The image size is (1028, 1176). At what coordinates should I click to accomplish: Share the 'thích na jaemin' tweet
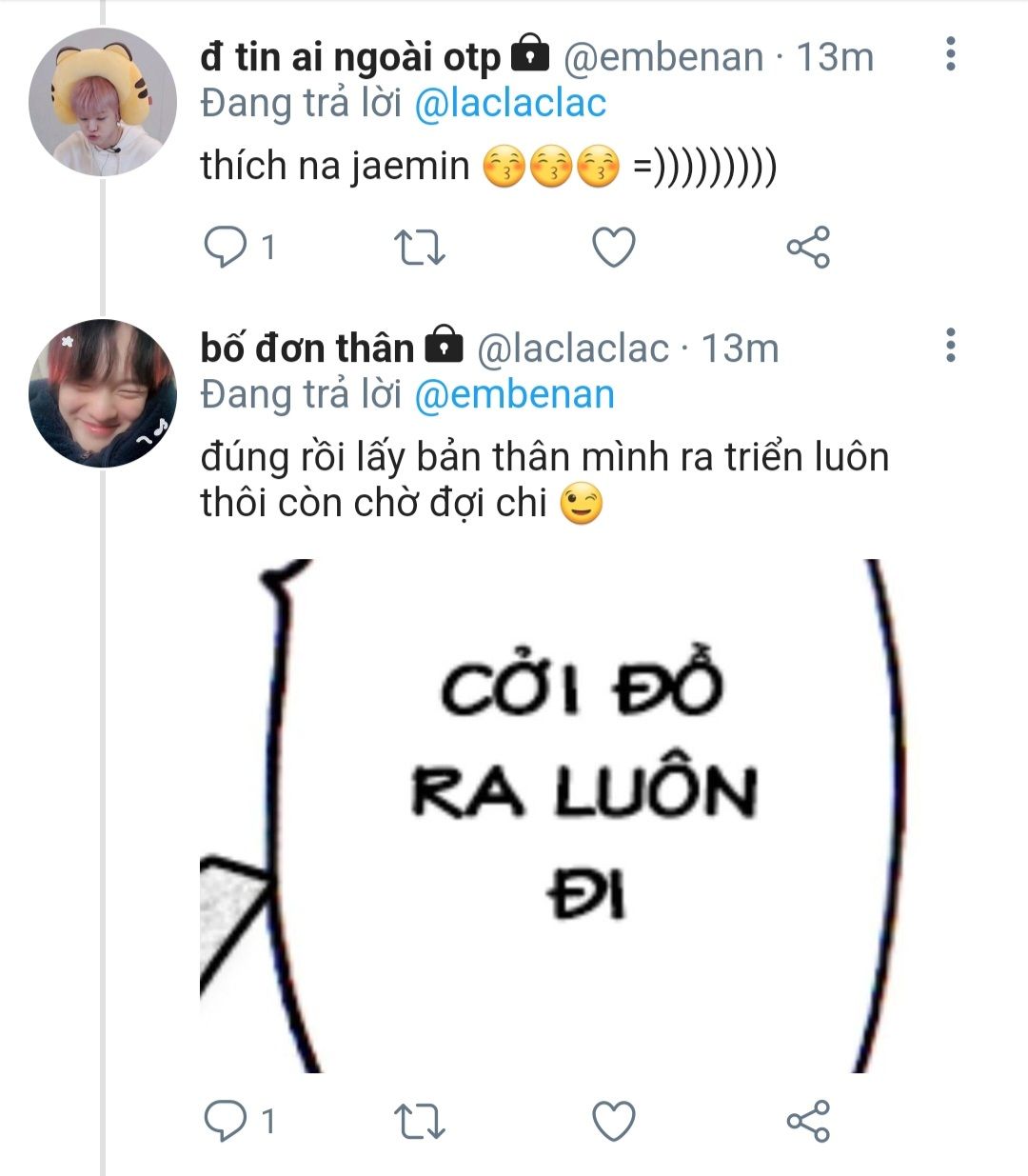click(808, 248)
